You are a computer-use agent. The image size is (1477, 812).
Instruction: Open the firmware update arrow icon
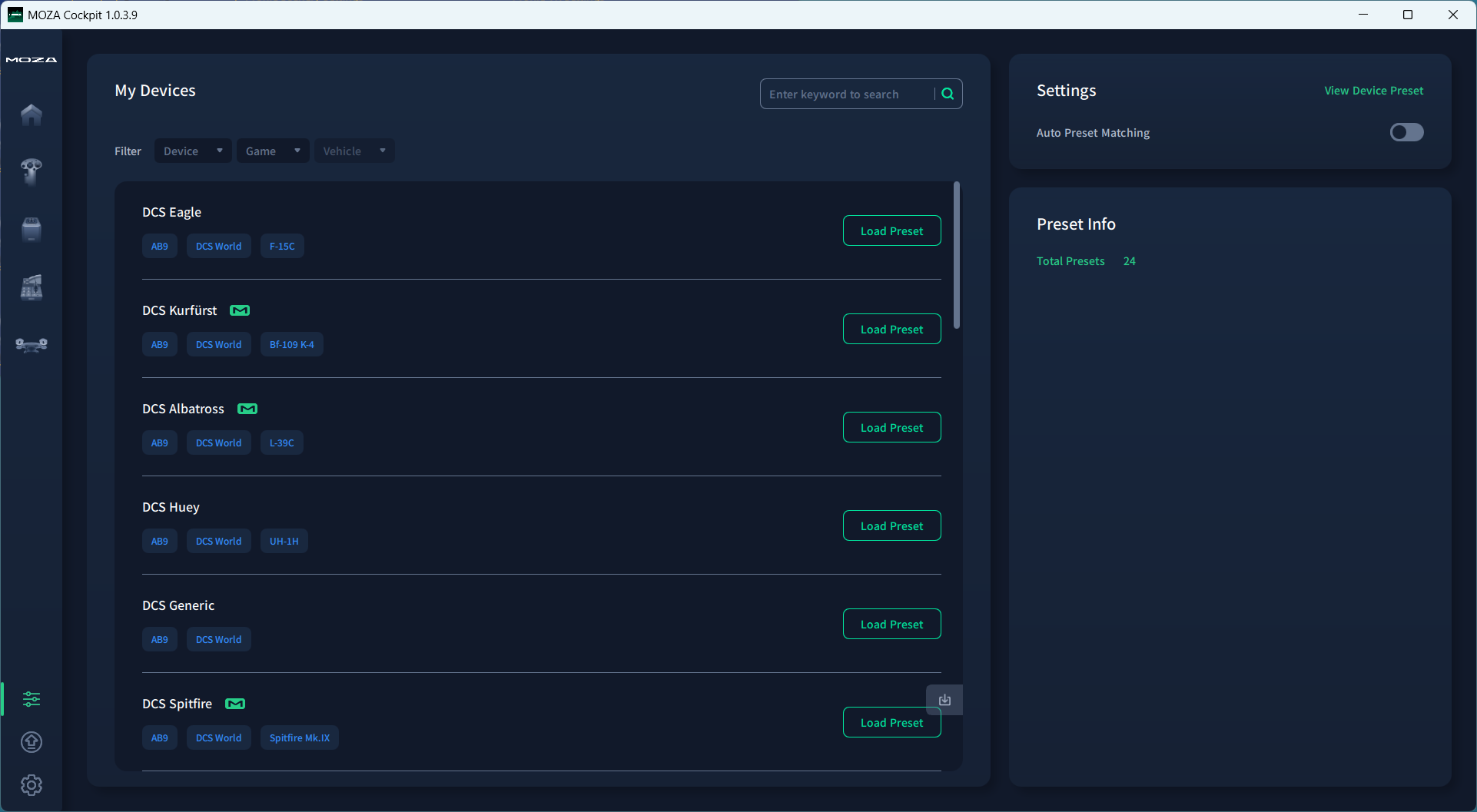(32, 742)
